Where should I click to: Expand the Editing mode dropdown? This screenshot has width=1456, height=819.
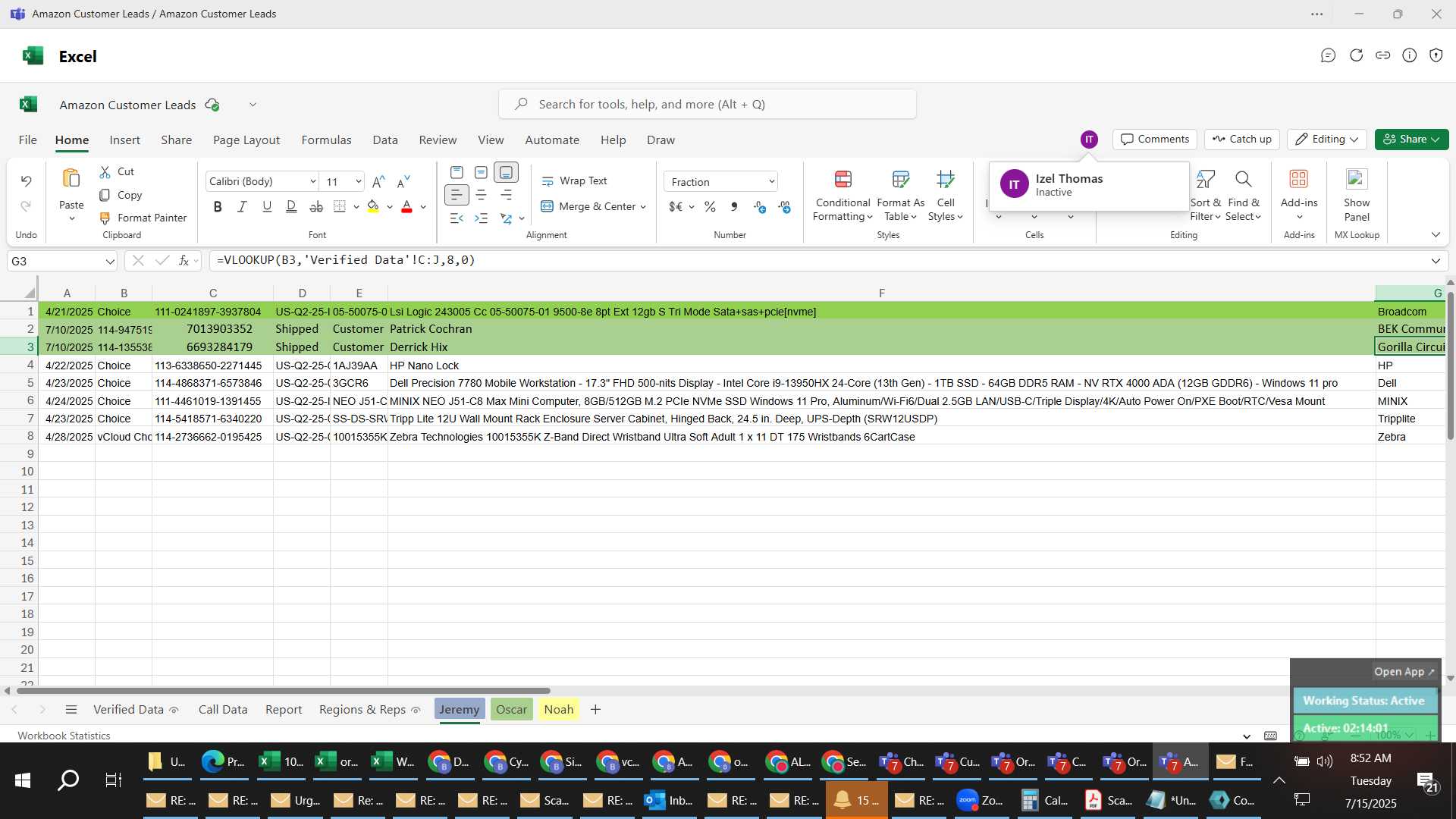1354,140
